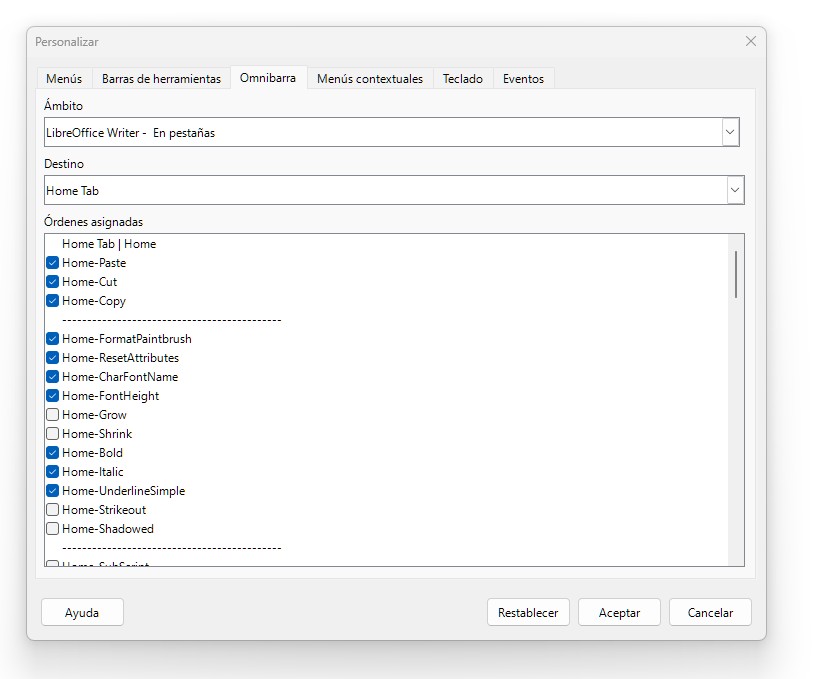
Task: Uncheck Home-Bold in the command list
Action: pyautogui.click(x=53, y=453)
